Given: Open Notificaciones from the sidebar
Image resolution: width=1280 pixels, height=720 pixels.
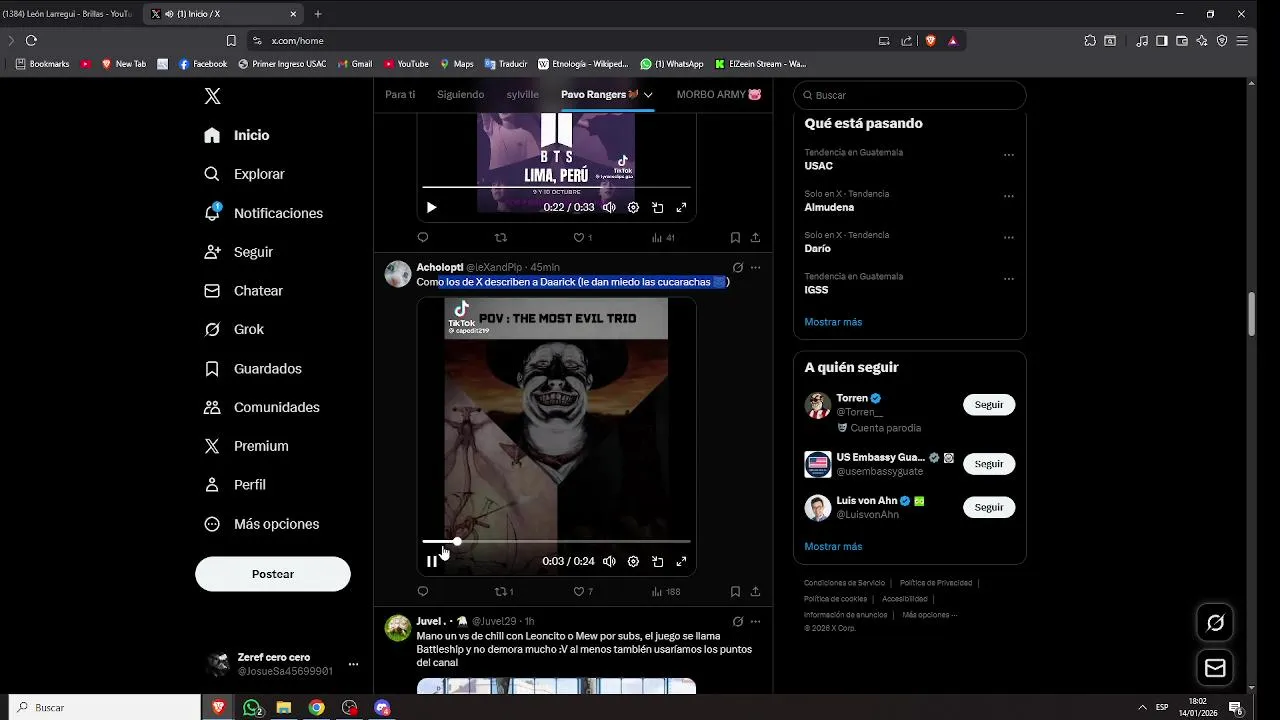Looking at the screenshot, I should pos(264,213).
